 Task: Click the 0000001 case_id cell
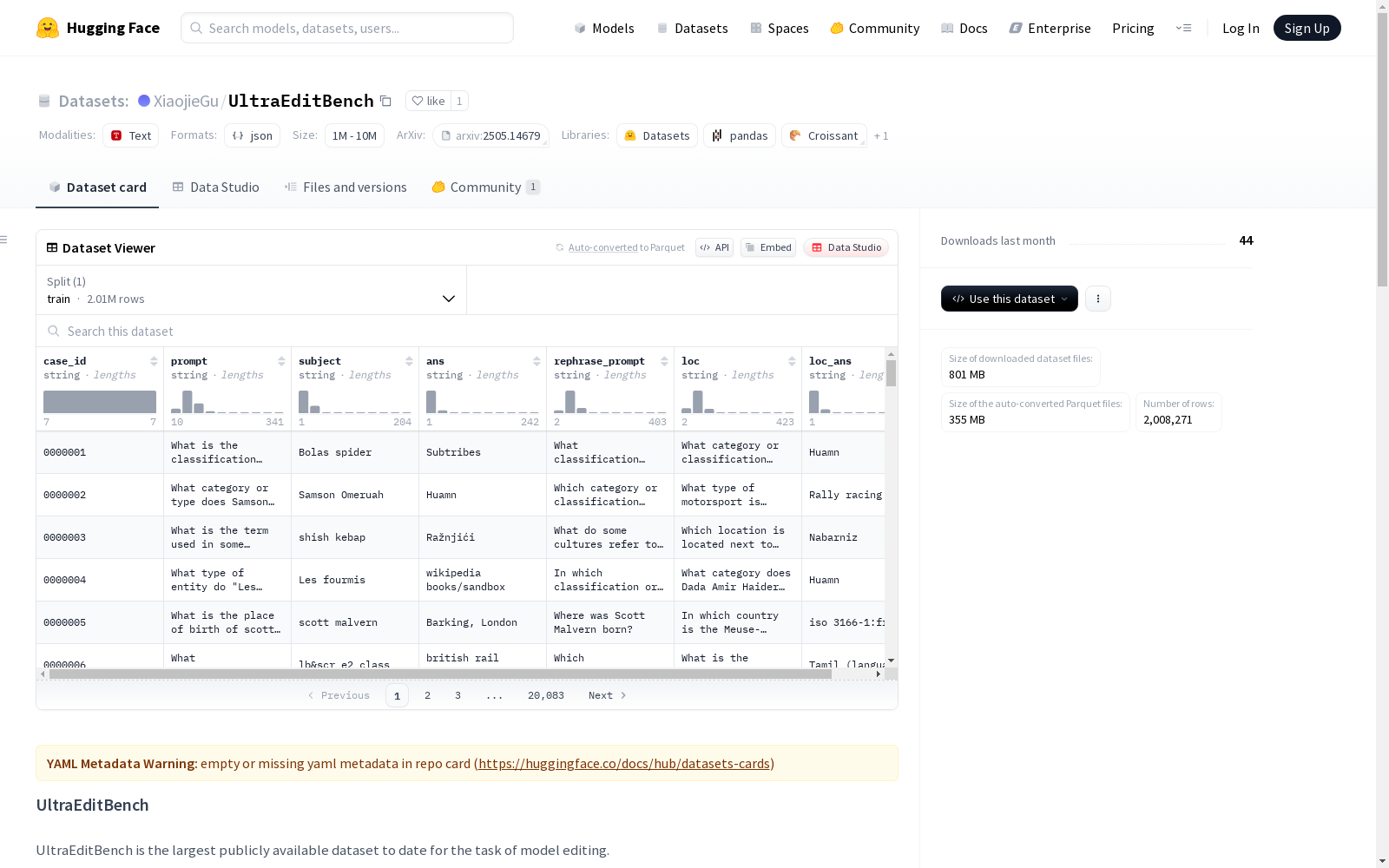(x=100, y=452)
